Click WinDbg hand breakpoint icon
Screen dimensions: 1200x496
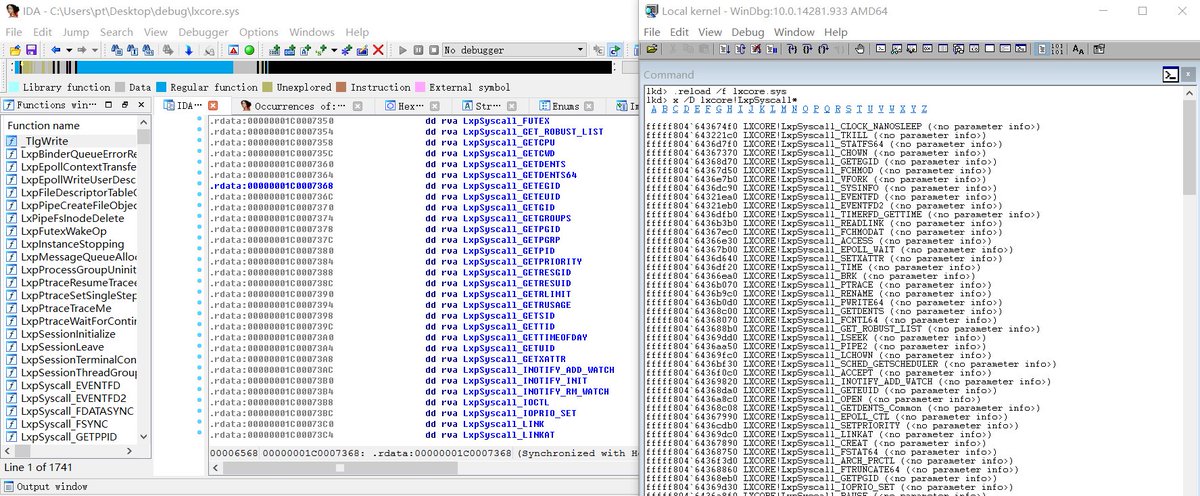coord(862,49)
